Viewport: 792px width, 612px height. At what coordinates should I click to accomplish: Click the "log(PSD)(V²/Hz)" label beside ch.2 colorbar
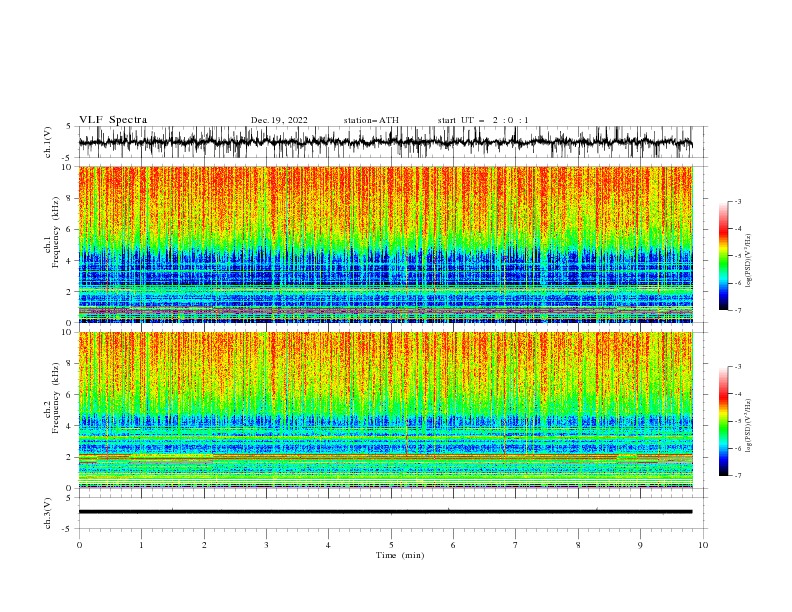click(749, 426)
